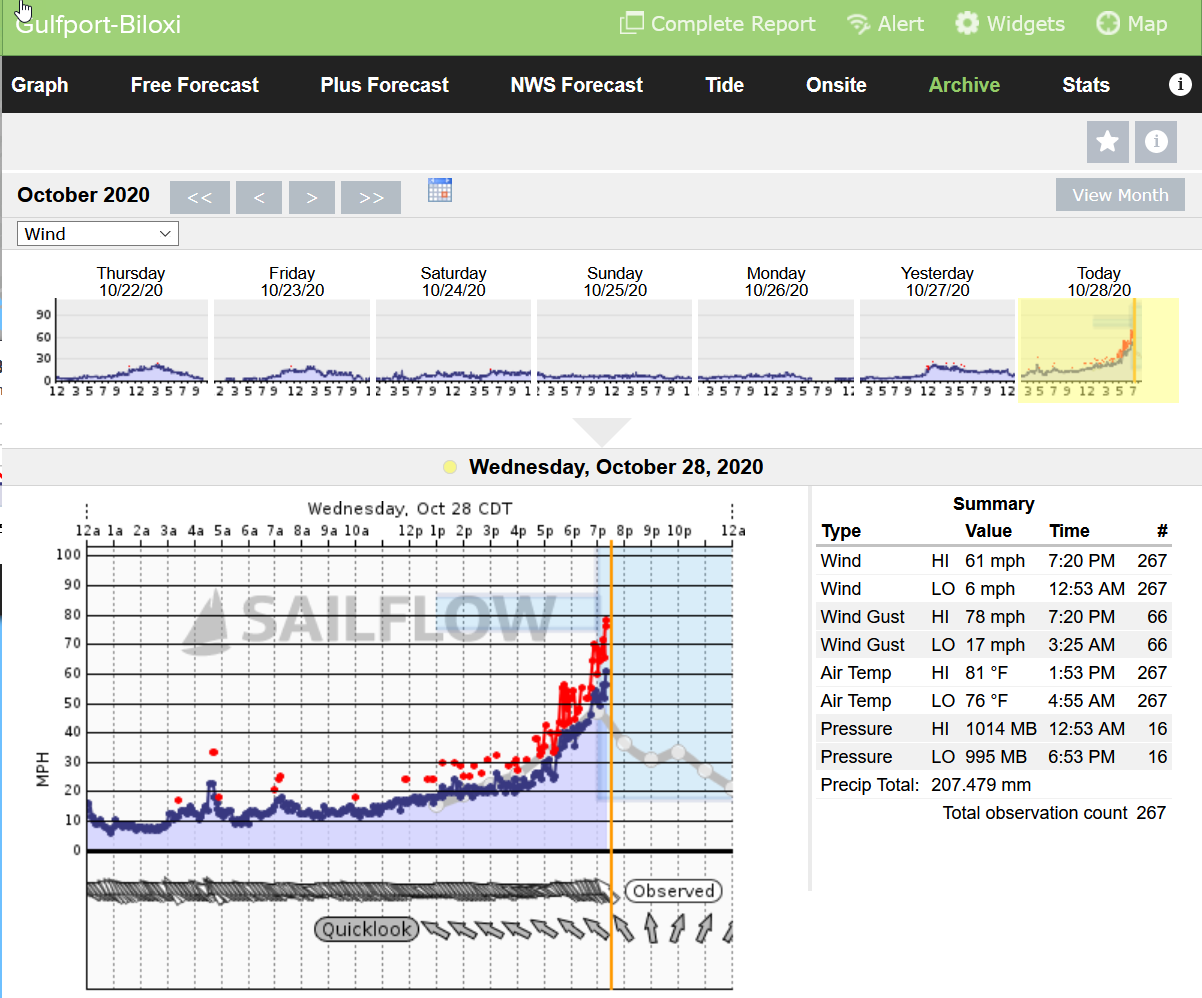This screenshot has height=998, width=1202.
Task: Select Saturday 10/24/20 mini wind chart
Action: 453,340
